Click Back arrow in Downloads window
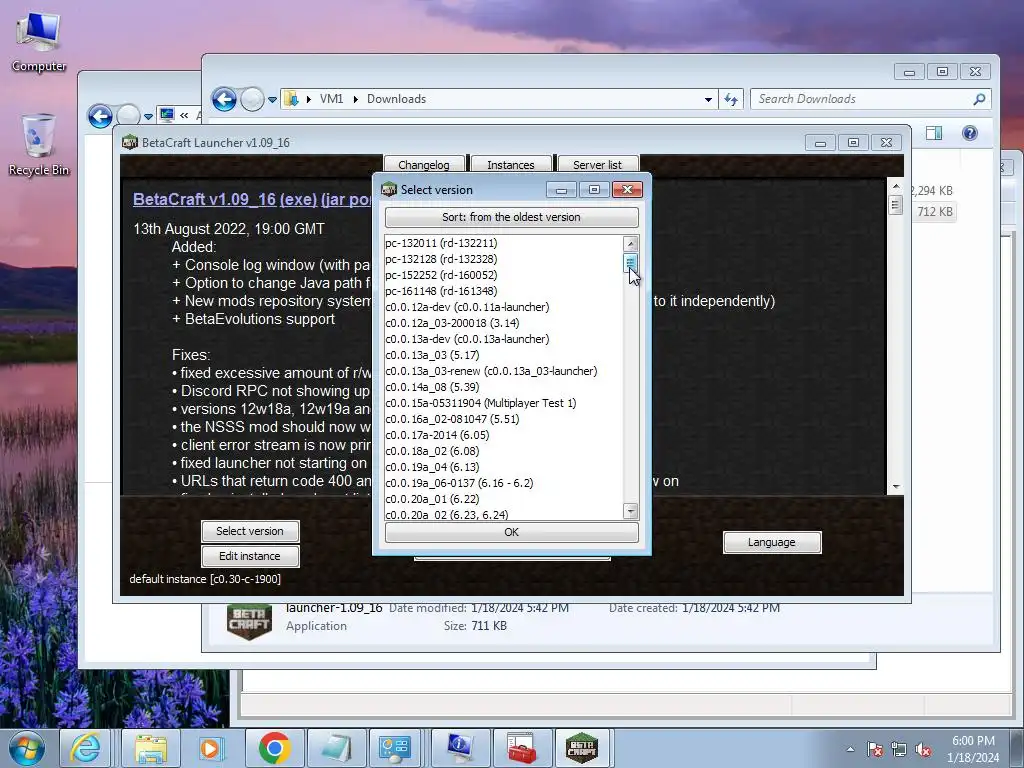 pos(224,99)
